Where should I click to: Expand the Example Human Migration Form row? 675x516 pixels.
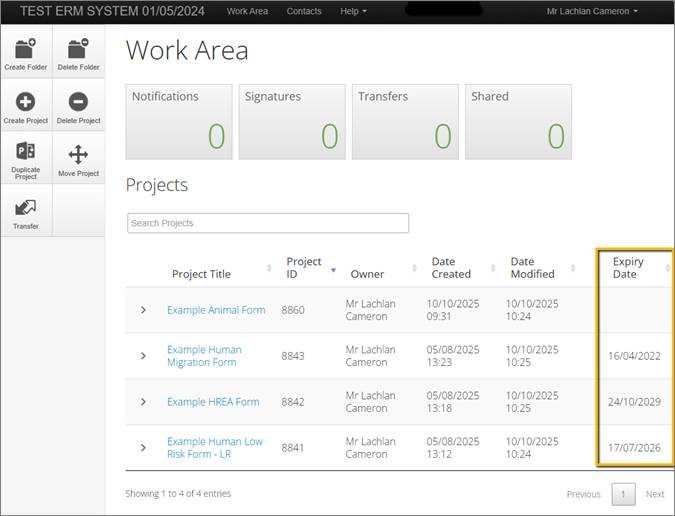click(143, 355)
